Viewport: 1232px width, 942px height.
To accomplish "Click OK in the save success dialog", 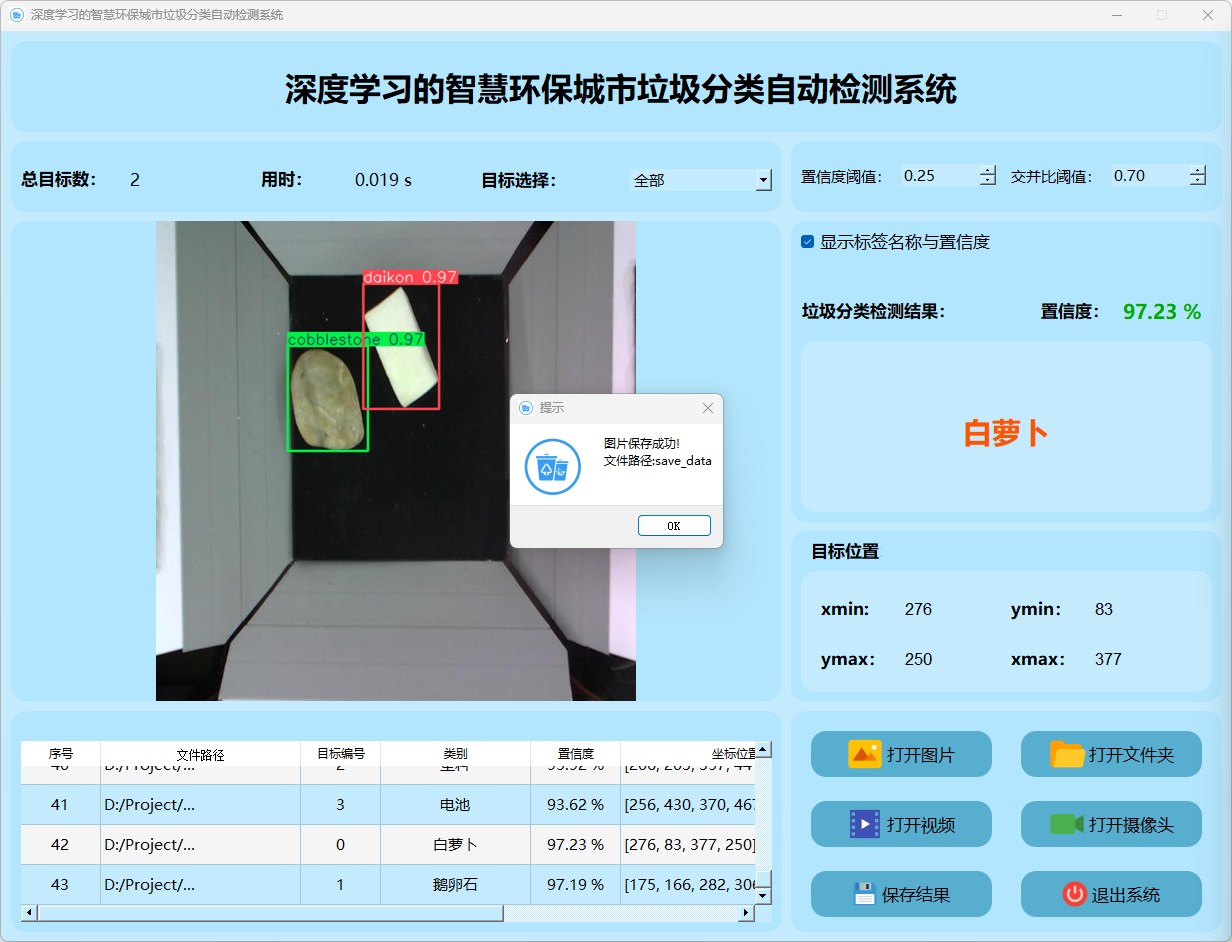I will click(674, 526).
